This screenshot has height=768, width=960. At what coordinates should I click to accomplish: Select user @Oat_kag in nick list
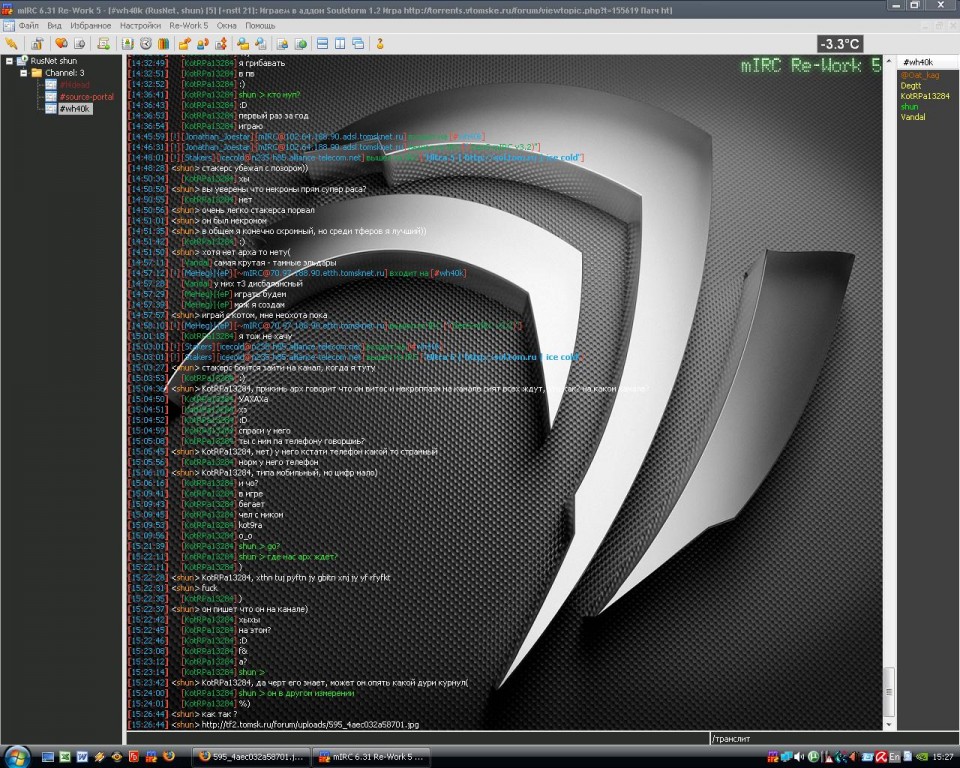[919, 75]
